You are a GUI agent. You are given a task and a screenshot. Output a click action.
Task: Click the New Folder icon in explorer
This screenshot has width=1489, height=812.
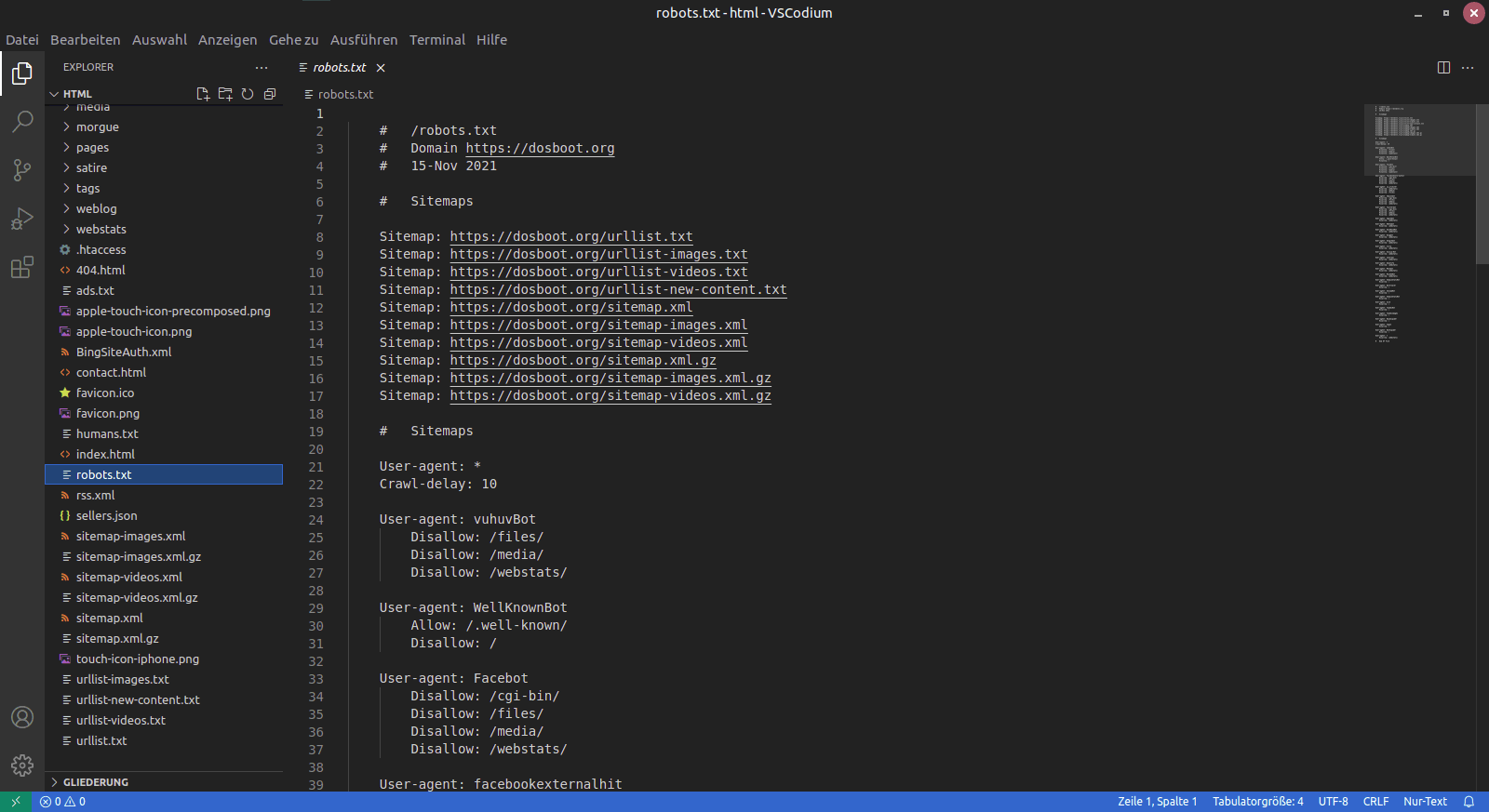click(225, 94)
